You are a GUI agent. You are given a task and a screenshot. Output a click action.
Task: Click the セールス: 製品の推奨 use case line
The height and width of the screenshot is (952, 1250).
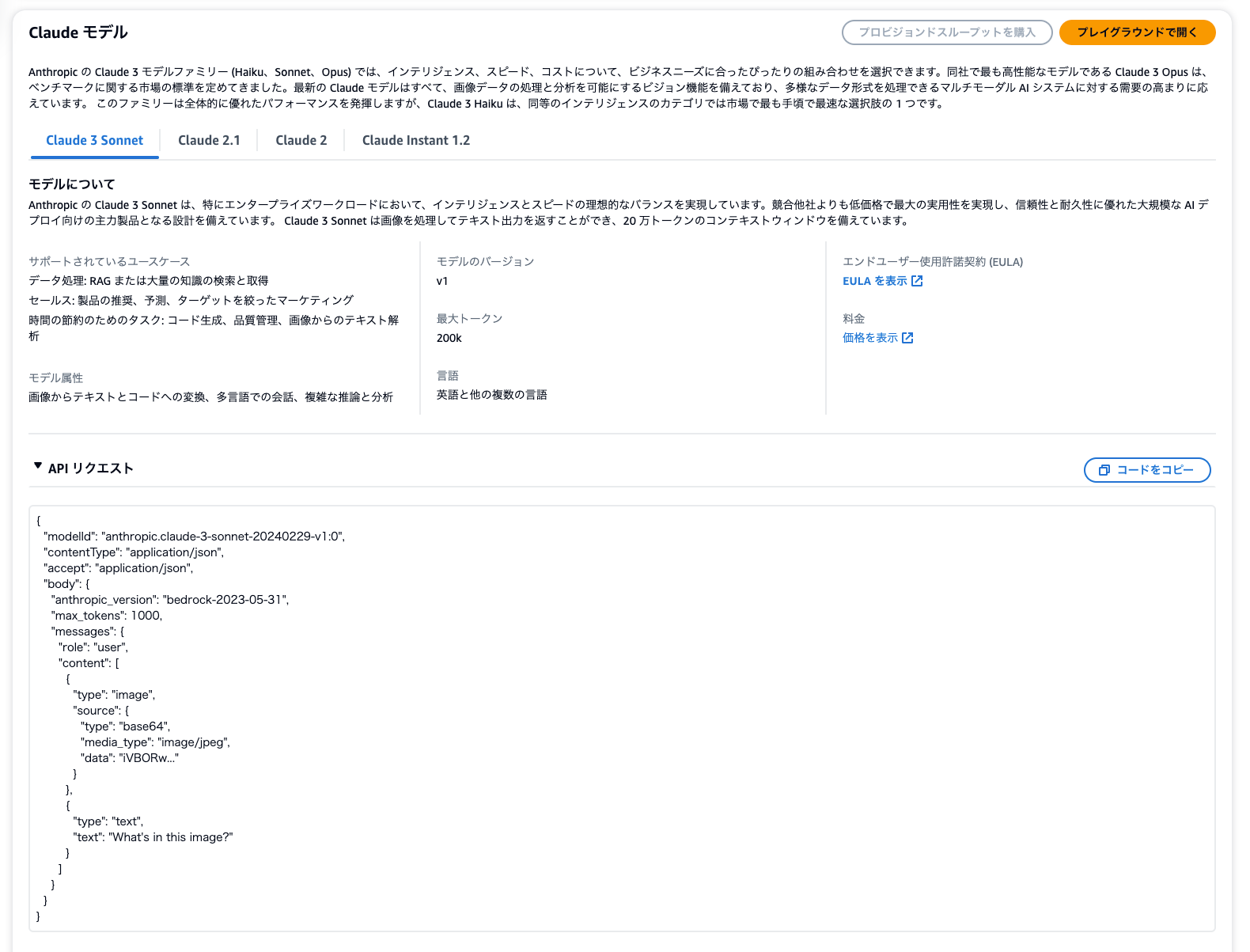(x=191, y=300)
